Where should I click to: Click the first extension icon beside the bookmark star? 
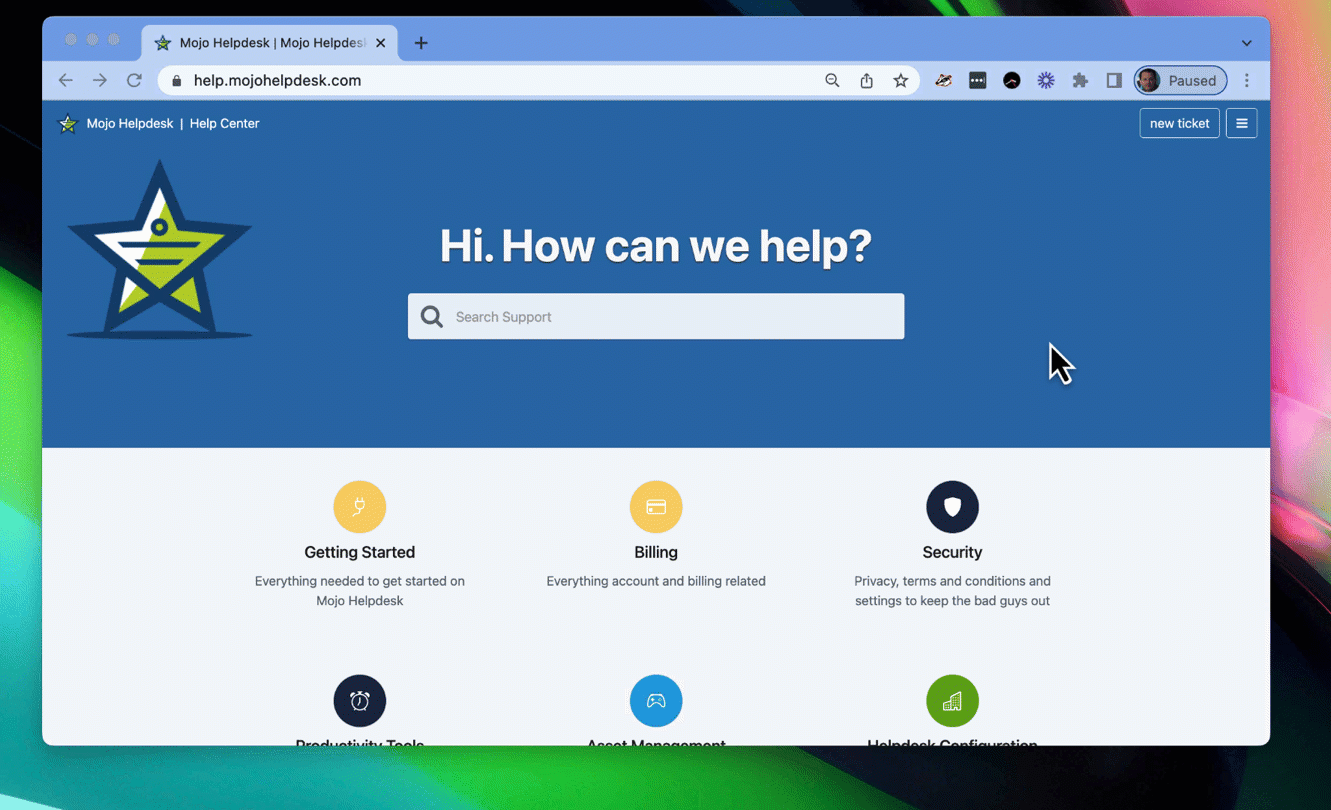(x=943, y=80)
